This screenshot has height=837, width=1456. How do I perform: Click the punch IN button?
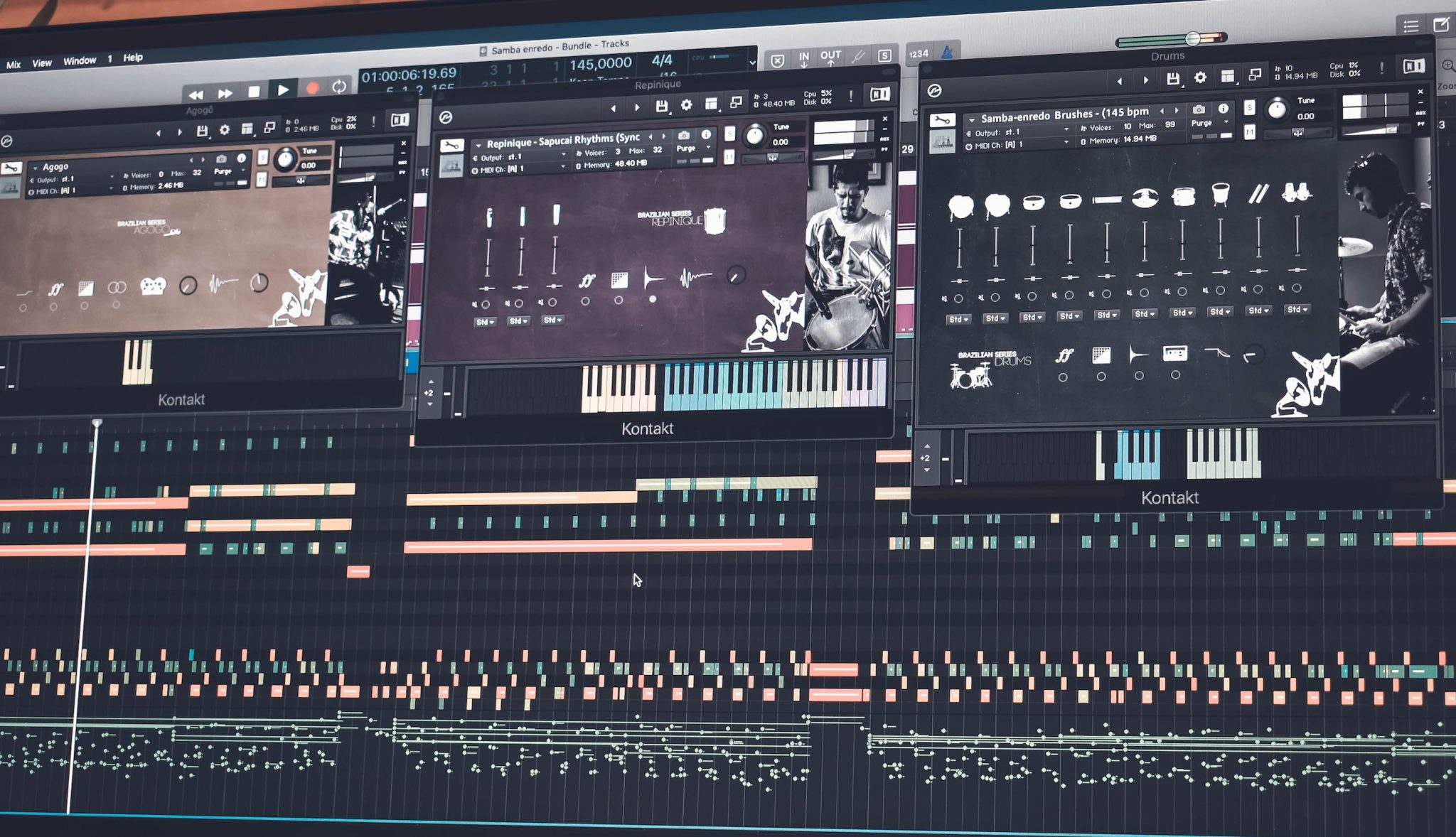click(x=804, y=58)
